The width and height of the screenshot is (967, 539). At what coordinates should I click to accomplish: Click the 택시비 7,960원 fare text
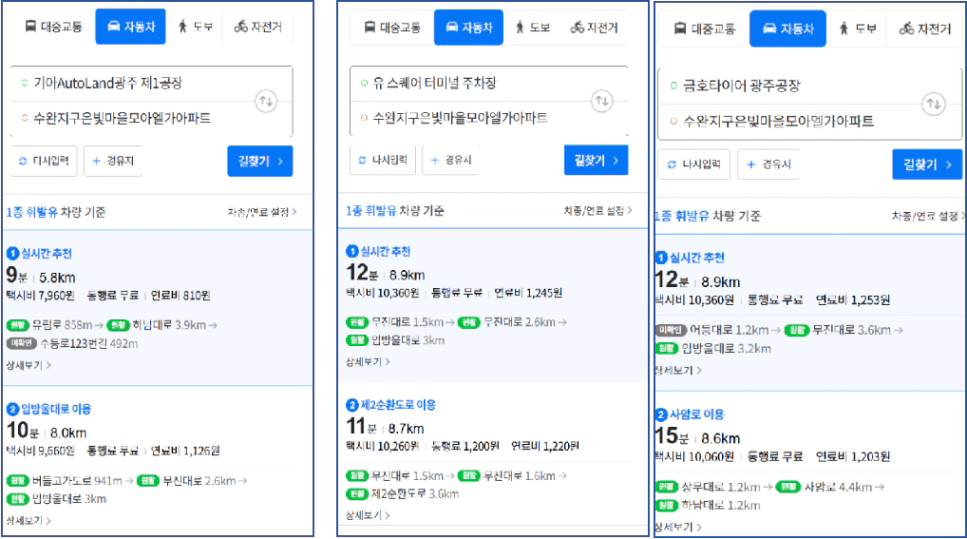40,295
